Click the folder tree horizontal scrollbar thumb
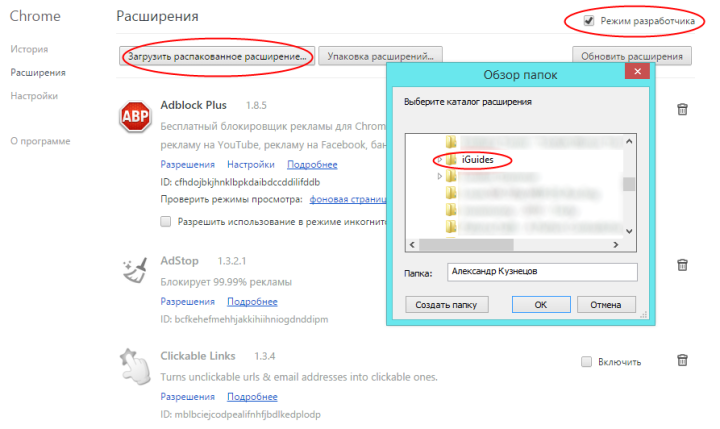The height and width of the screenshot is (429, 720). [x=466, y=245]
